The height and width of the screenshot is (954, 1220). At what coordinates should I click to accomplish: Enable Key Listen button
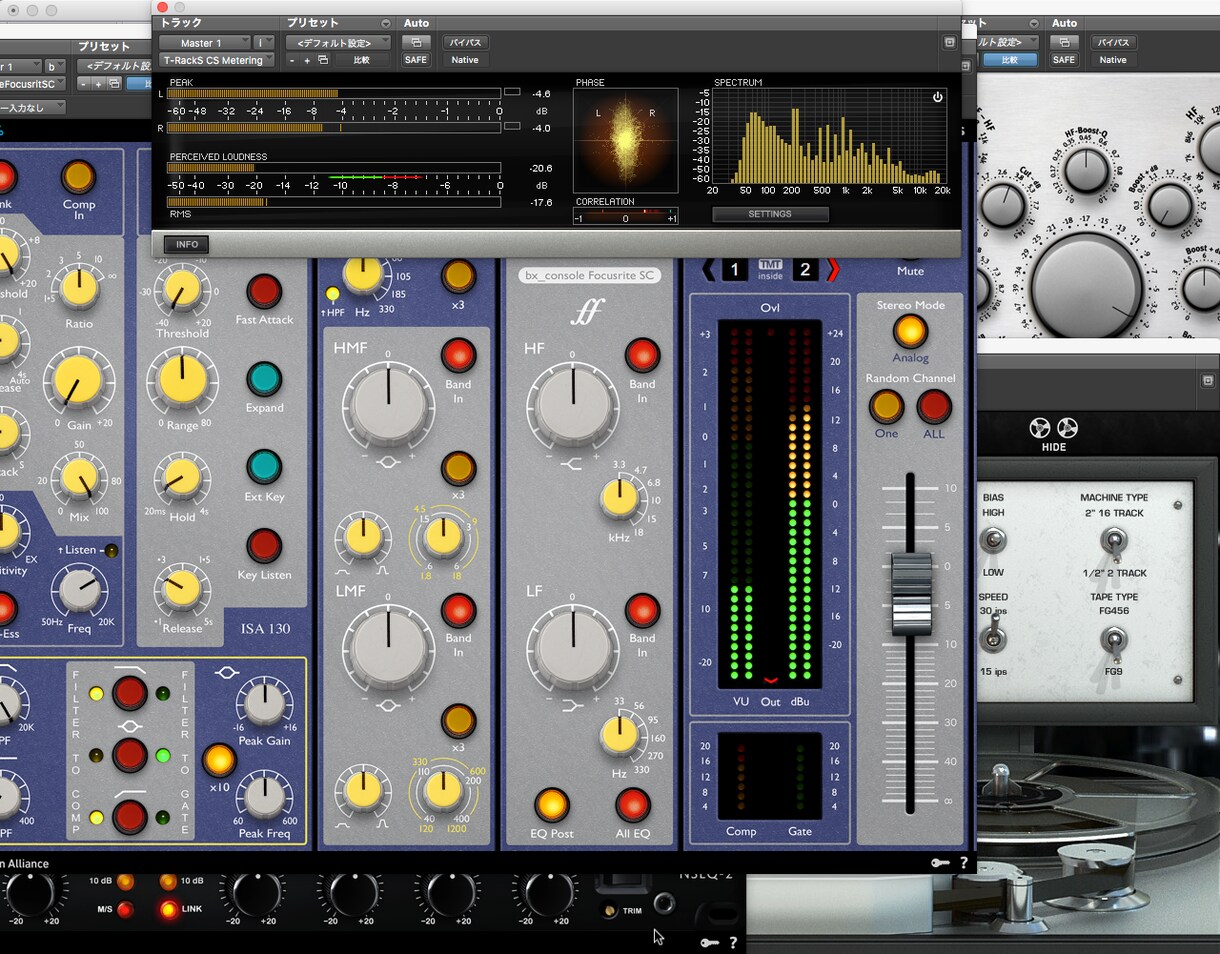pos(264,546)
